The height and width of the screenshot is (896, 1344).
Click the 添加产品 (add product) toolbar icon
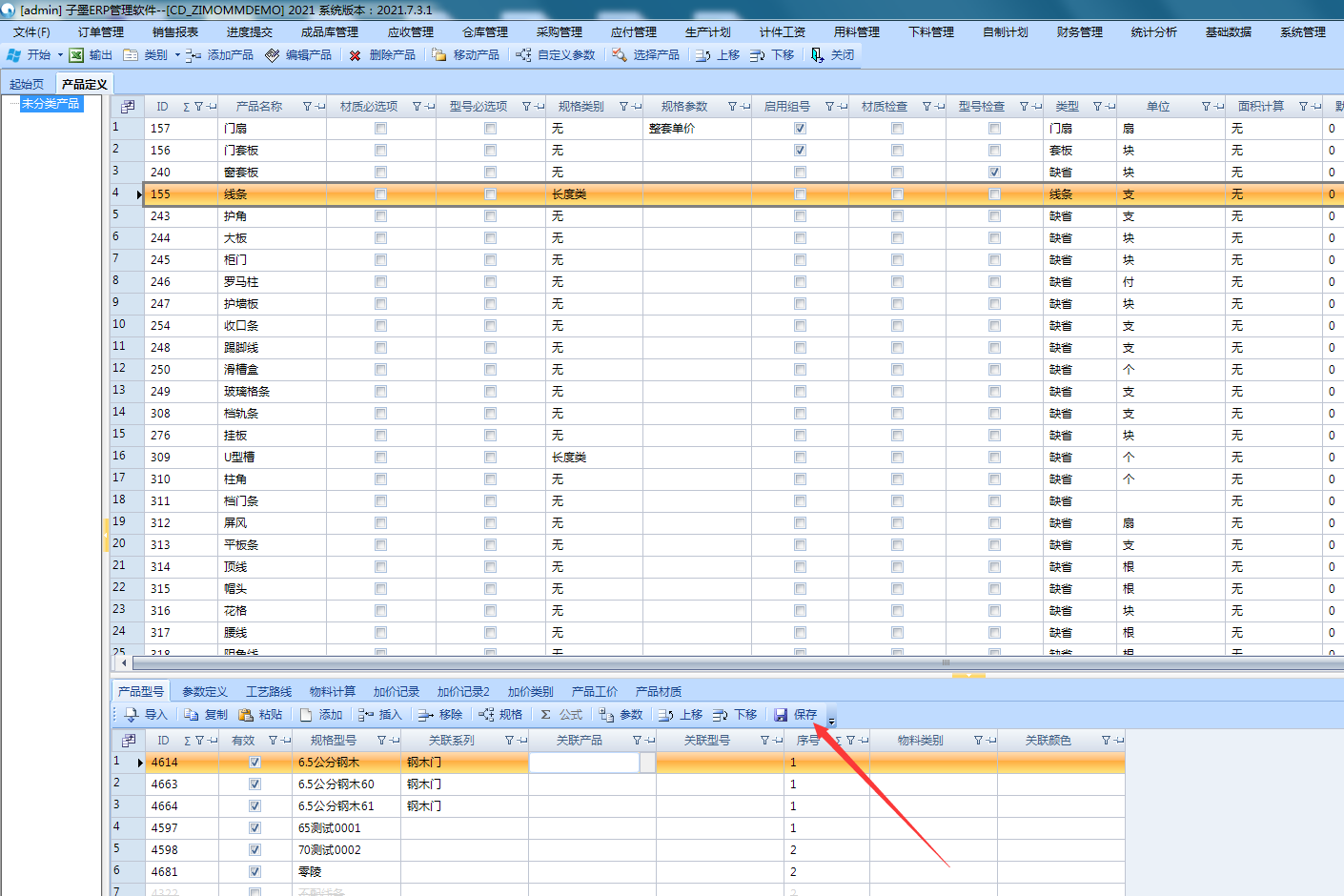(193, 55)
